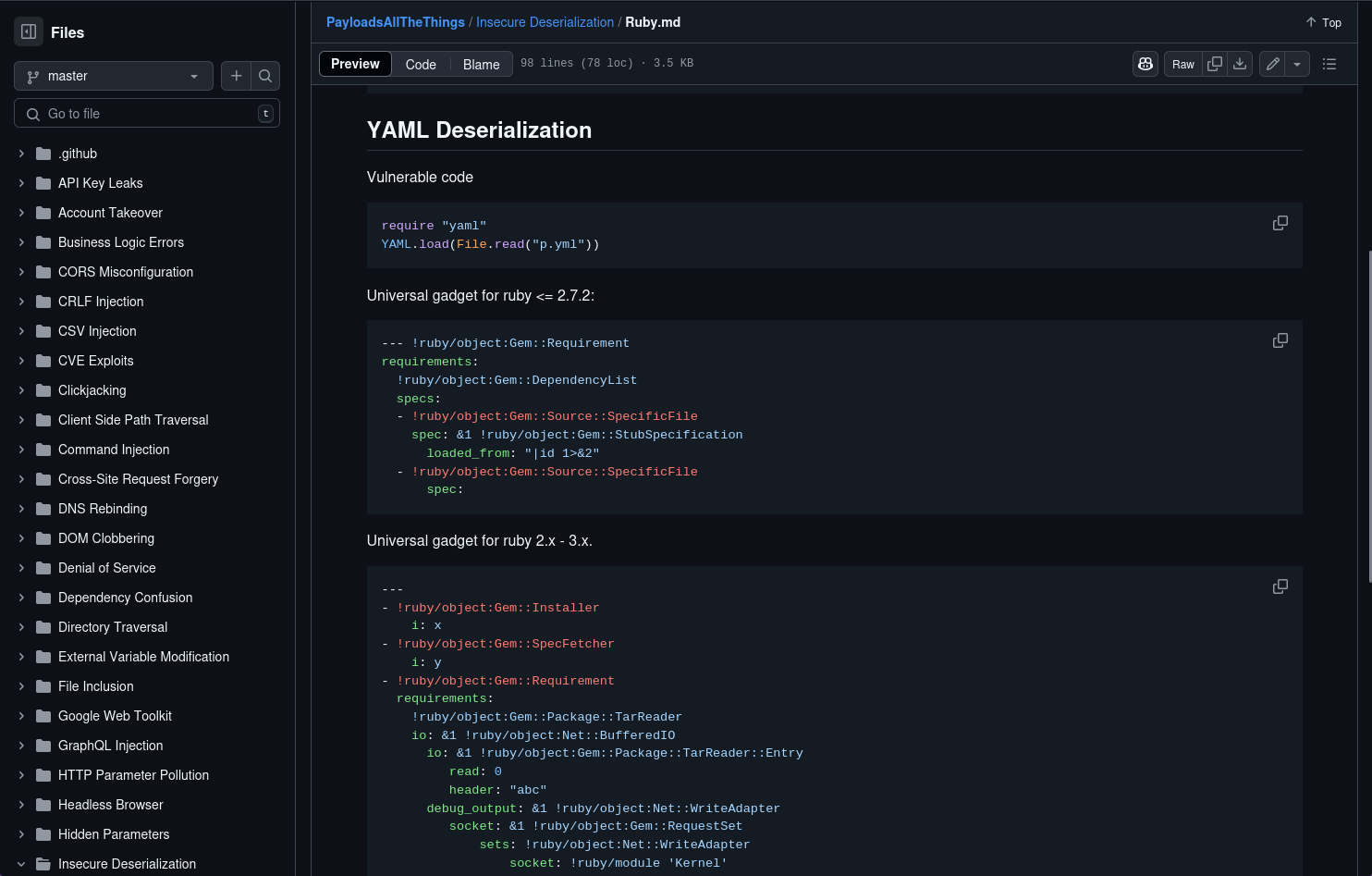Open the master branch dropdown
Screen dimensions: 1372x876
pos(114,76)
